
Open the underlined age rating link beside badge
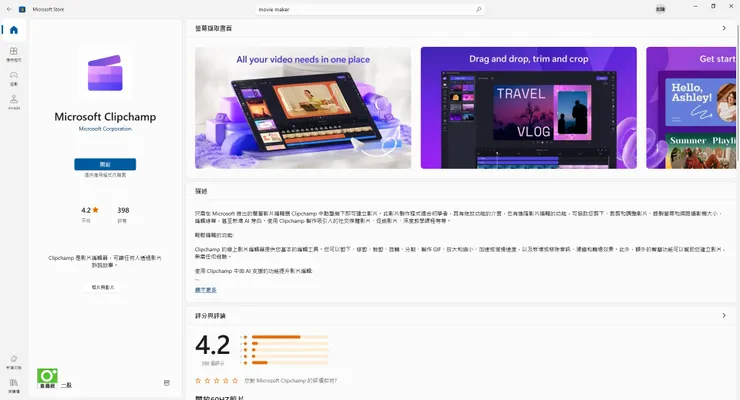pos(66,385)
